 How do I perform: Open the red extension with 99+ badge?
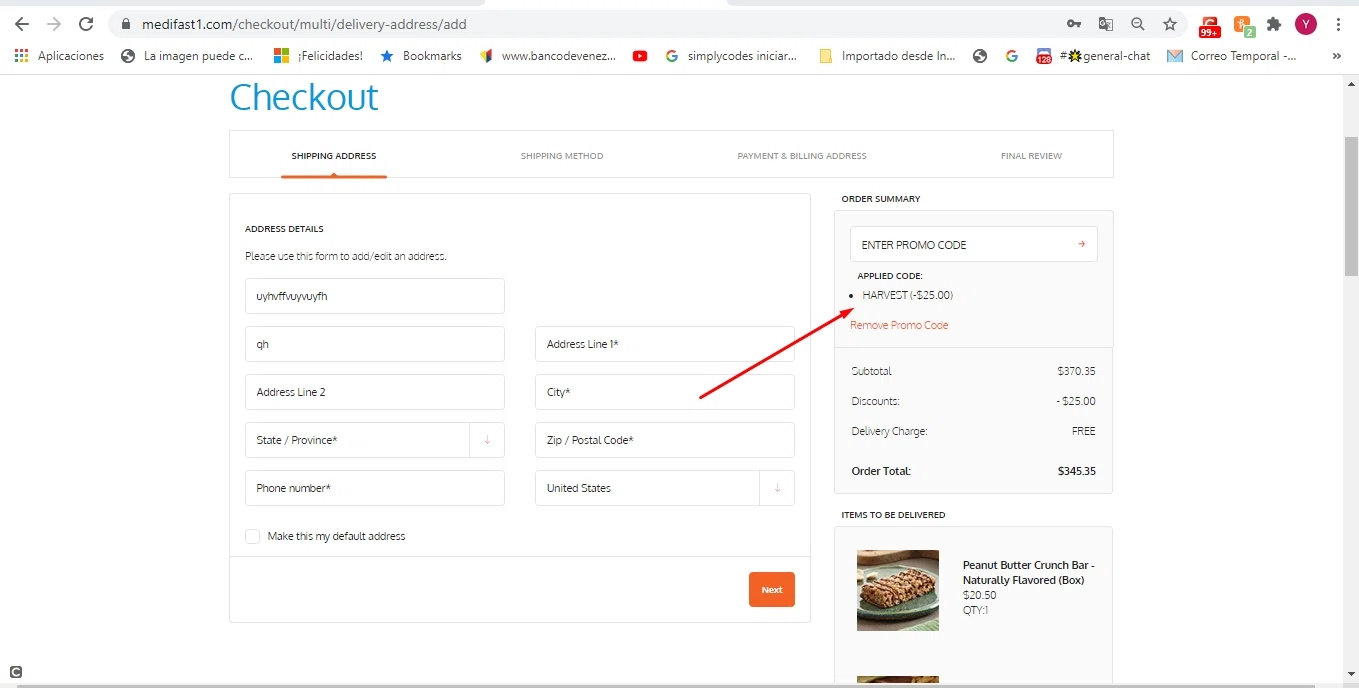click(1210, 25)
